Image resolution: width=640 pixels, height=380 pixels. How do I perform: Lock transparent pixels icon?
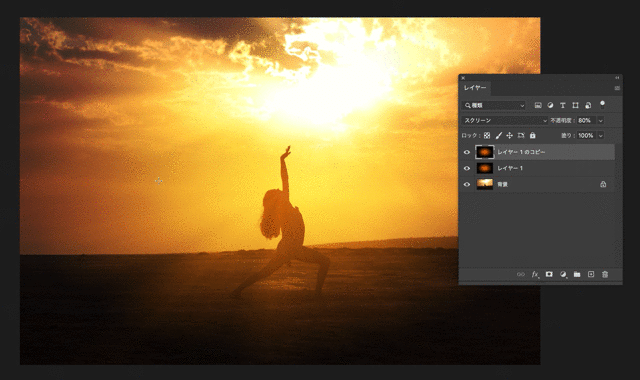point(487,136)
